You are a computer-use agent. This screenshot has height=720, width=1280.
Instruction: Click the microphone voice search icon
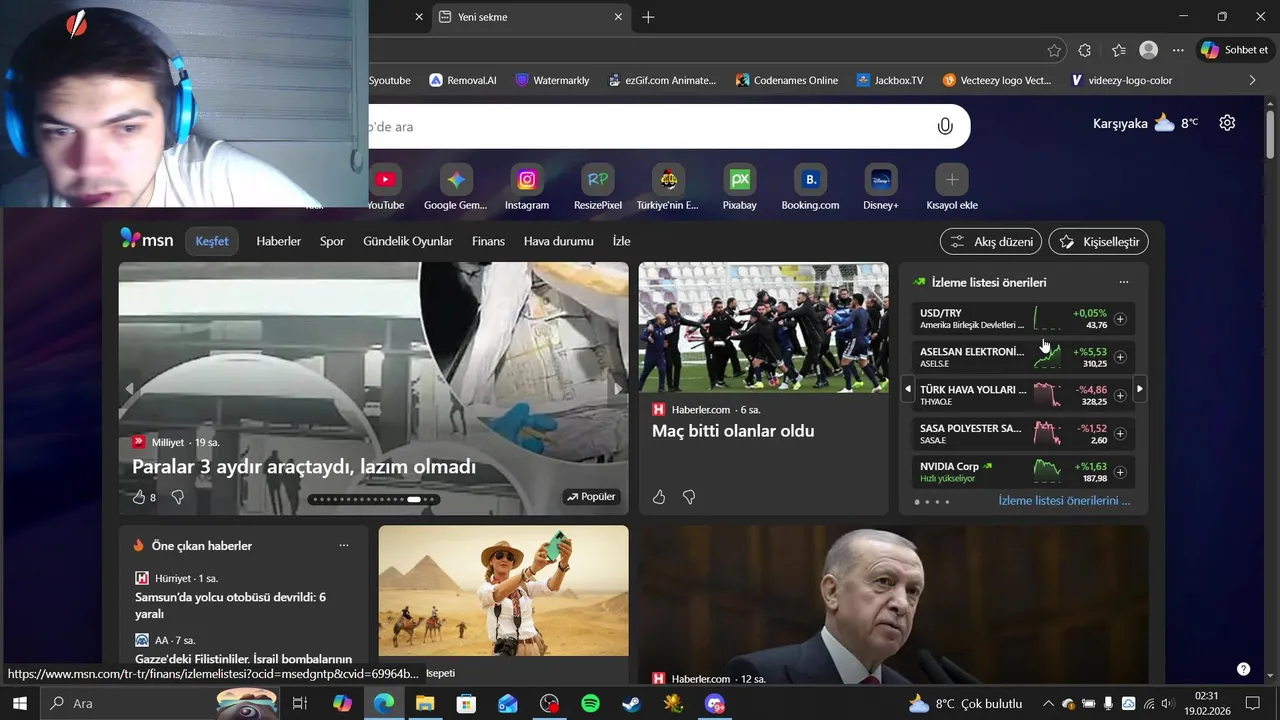(945, 127)
